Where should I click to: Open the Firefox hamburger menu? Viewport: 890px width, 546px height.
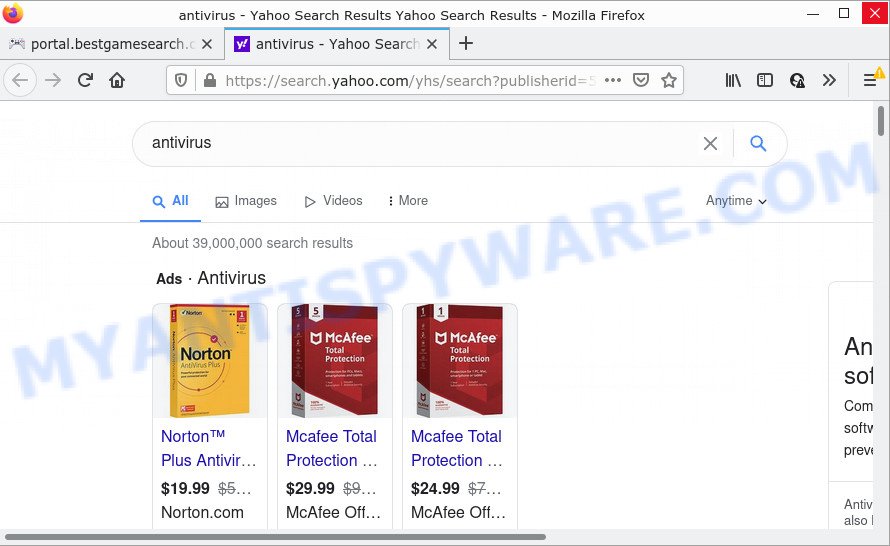pos(870,81)
